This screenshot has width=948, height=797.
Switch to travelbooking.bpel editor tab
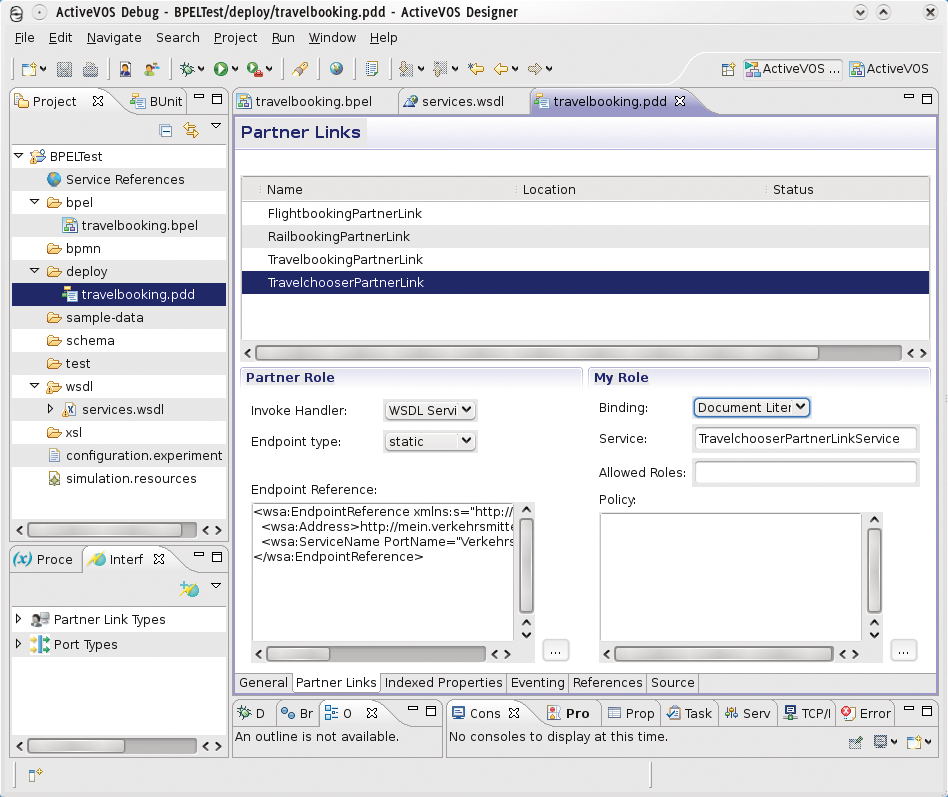(x=304, y=101)
